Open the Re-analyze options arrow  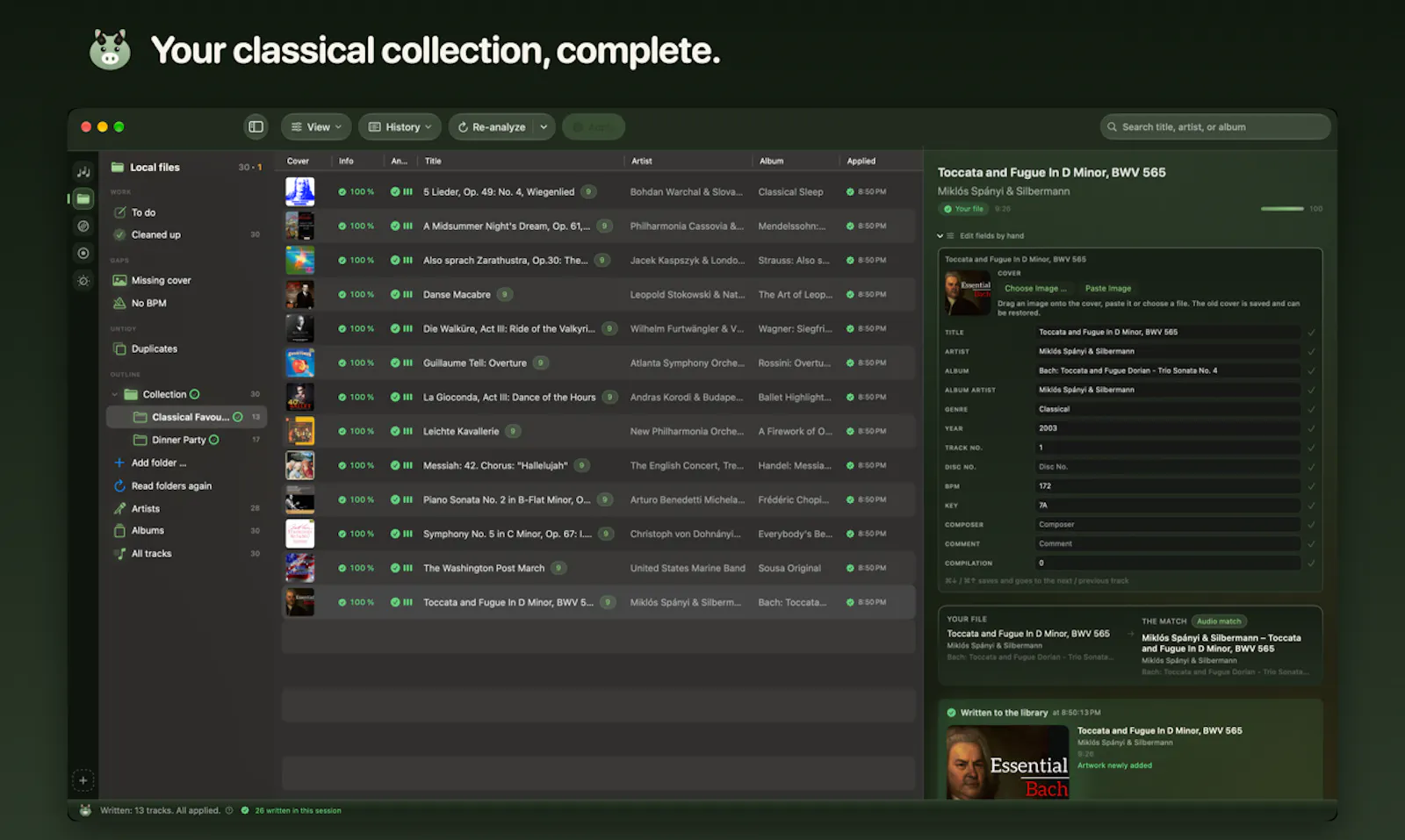[544, 126]
